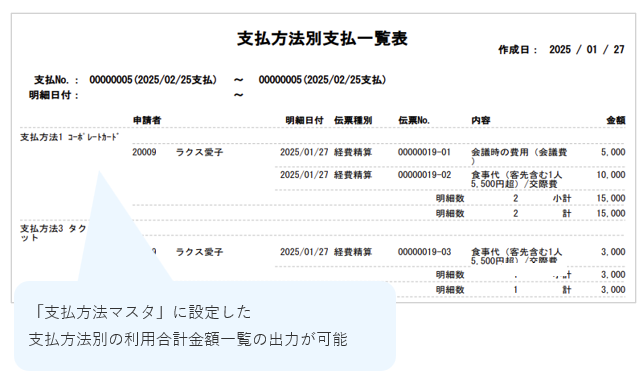Click the content 会議時の費用(会議費)
Viewport: 643px width, 382px height.
point(519,156)
